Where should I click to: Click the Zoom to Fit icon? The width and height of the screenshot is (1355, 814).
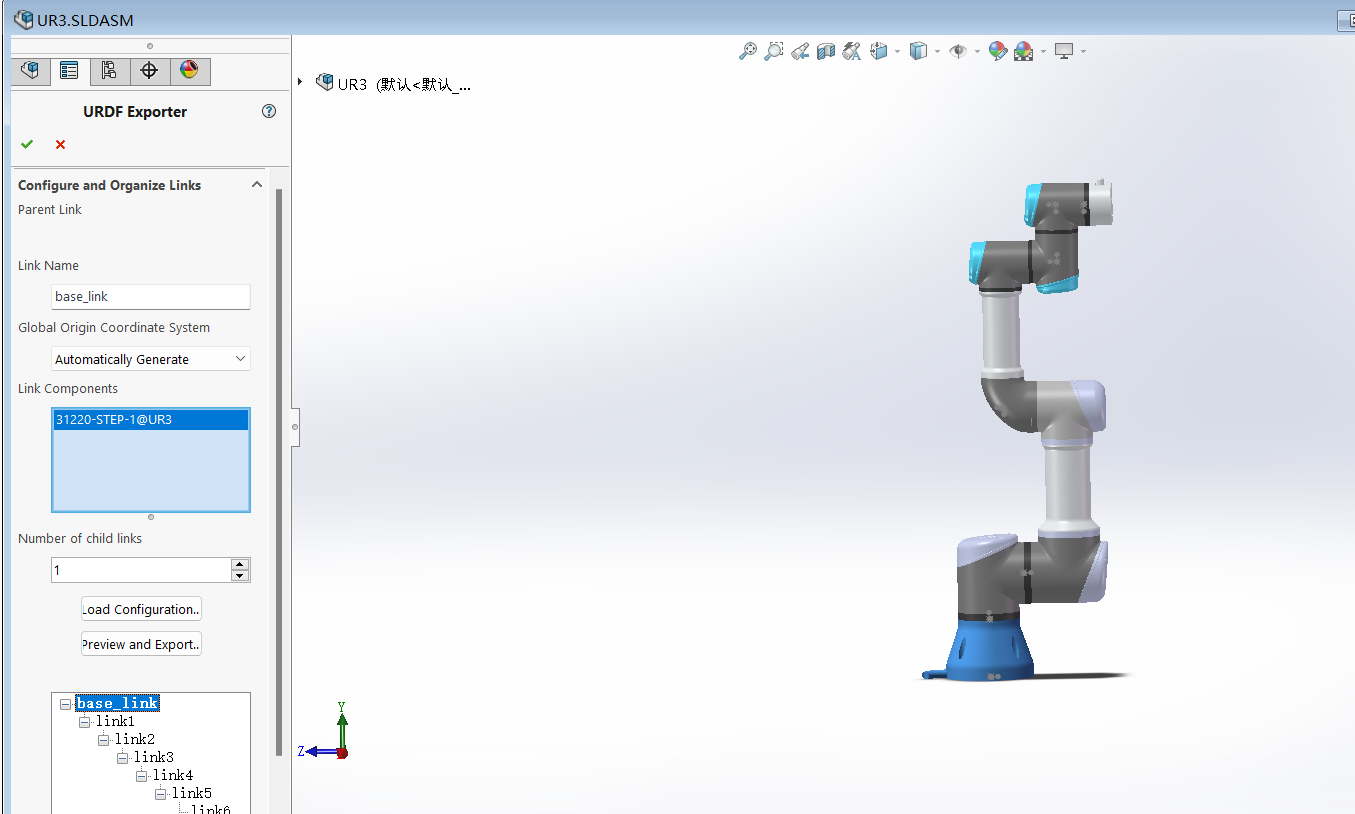[x=748, y=51]
